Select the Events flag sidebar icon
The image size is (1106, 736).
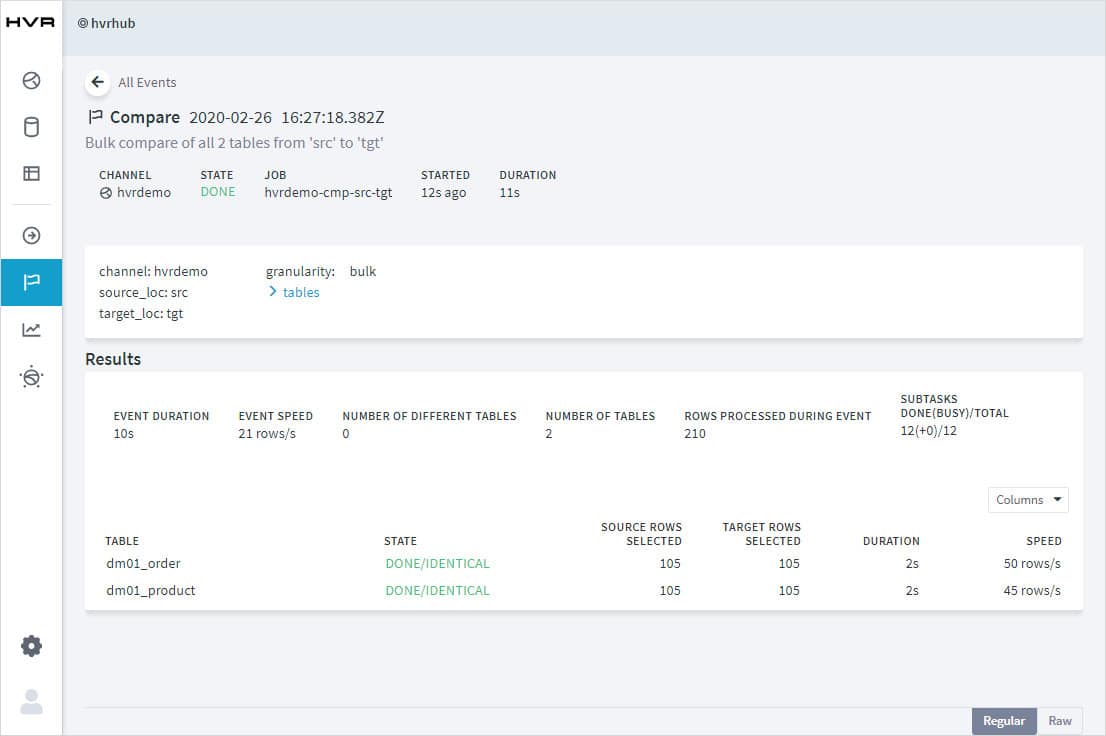(x=31, y=282)
